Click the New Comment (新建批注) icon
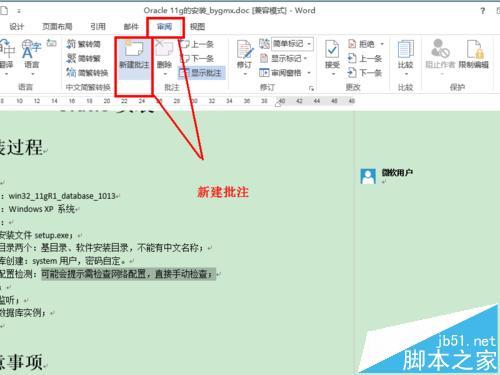500x375 pixels. 134,49
